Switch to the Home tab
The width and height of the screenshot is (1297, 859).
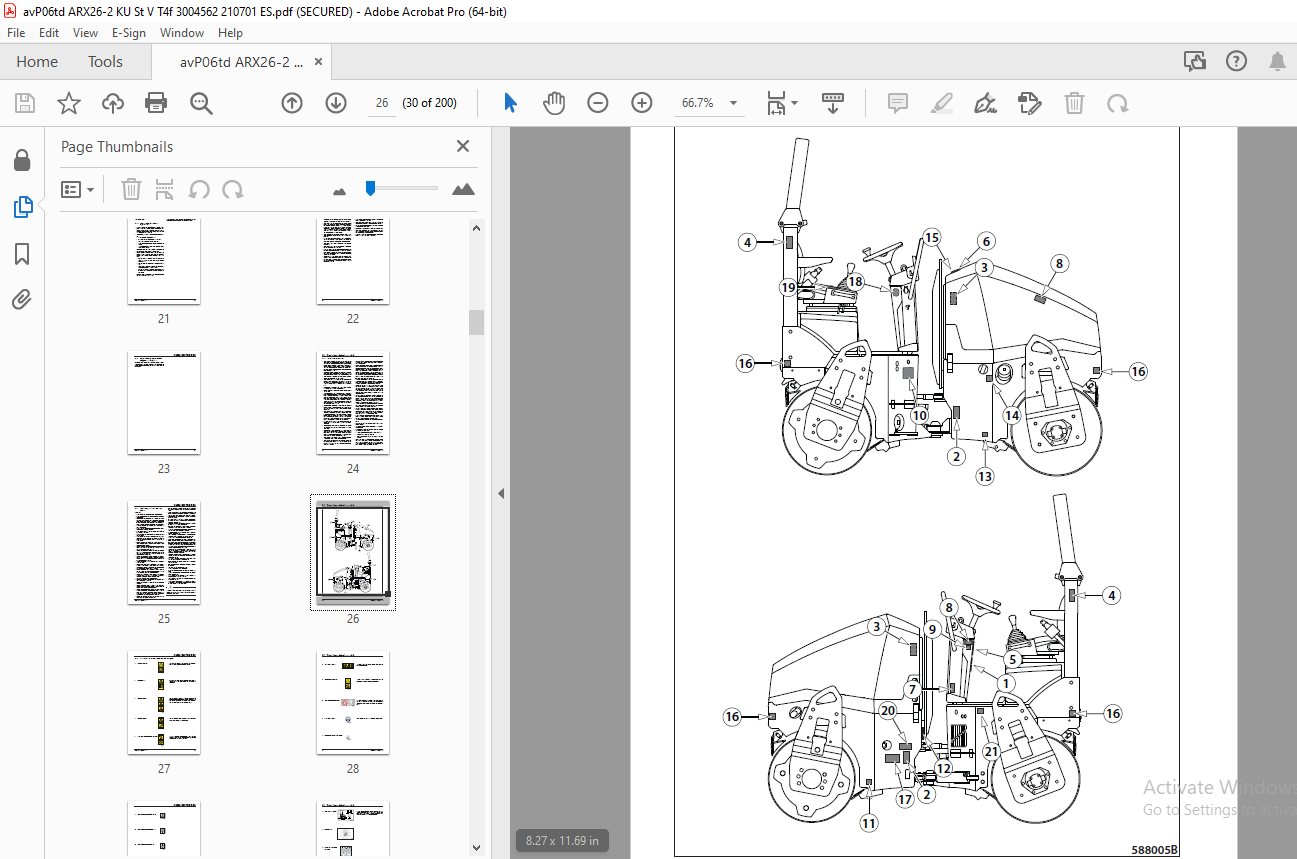(x=37, y=62)
